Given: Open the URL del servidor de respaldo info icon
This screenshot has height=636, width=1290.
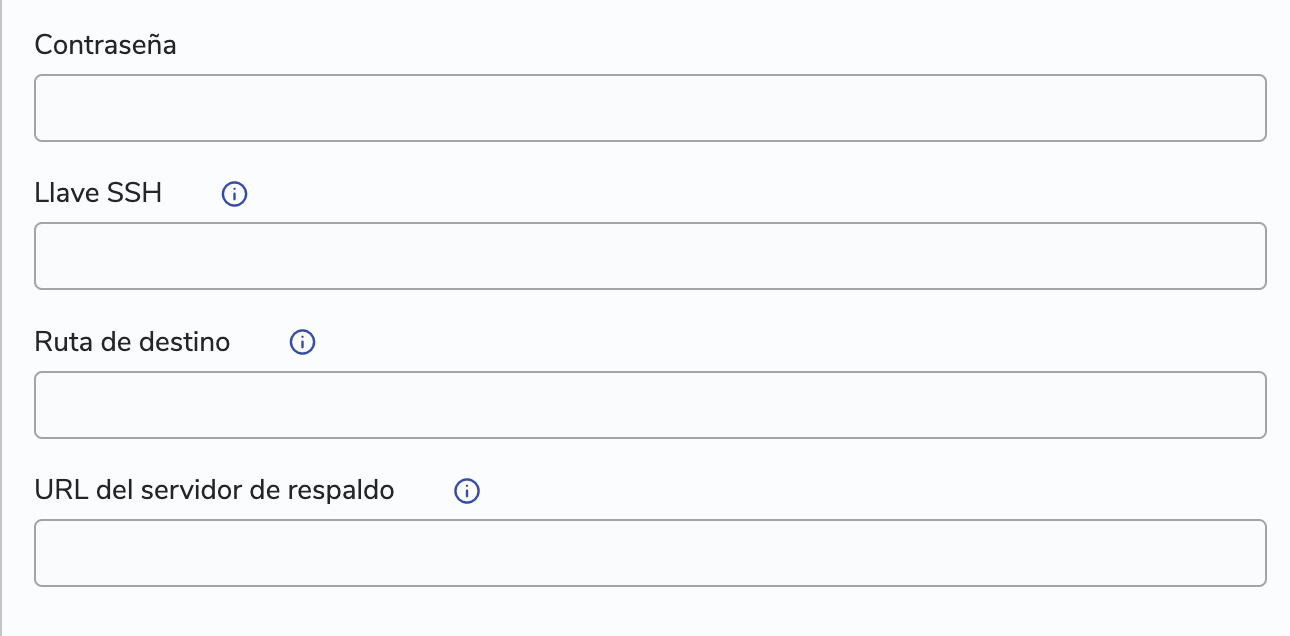Looking at the screenshot, I should [467, 491].
